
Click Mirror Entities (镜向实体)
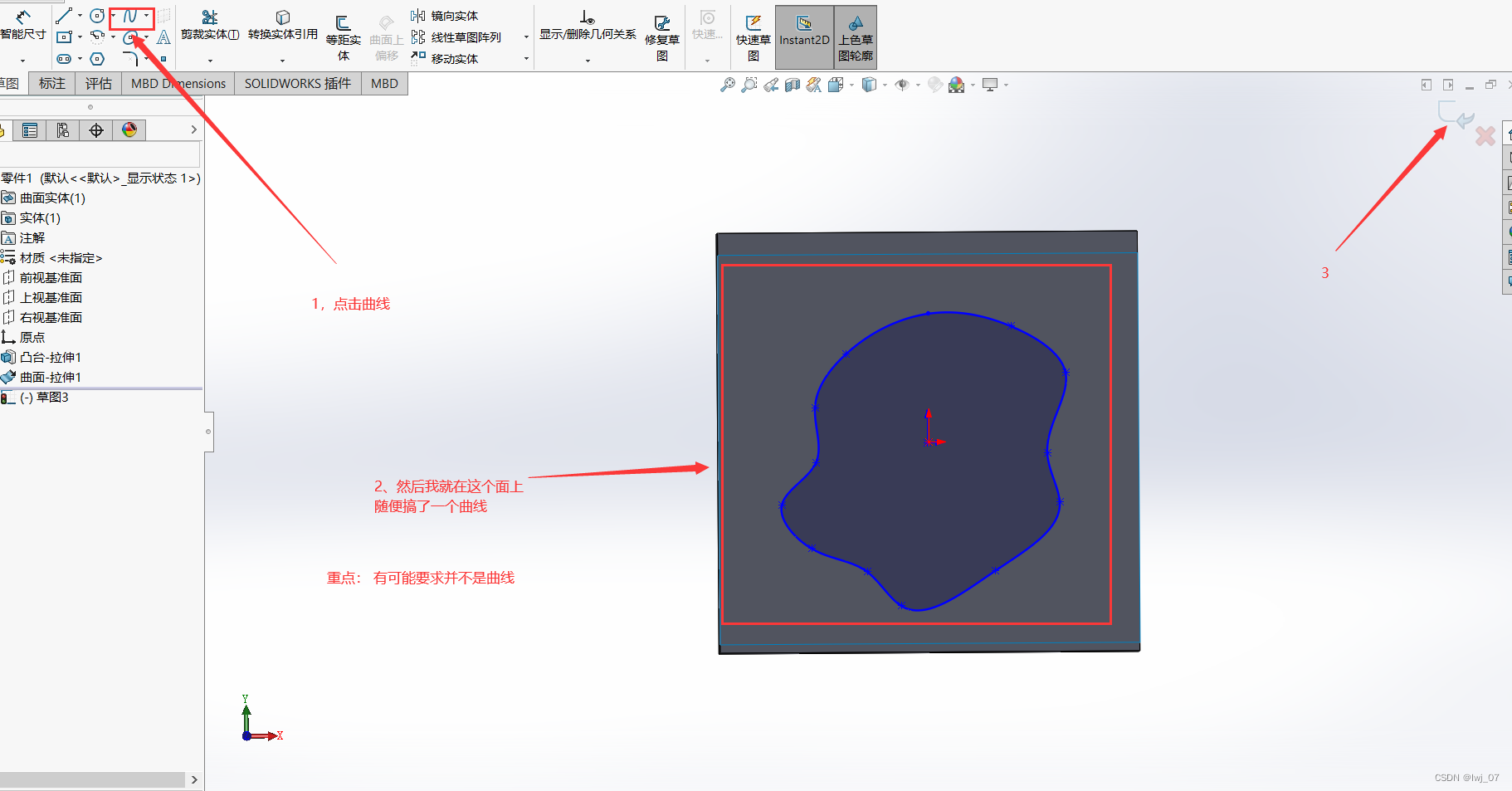pyautogui.click(x=445, y=16)
